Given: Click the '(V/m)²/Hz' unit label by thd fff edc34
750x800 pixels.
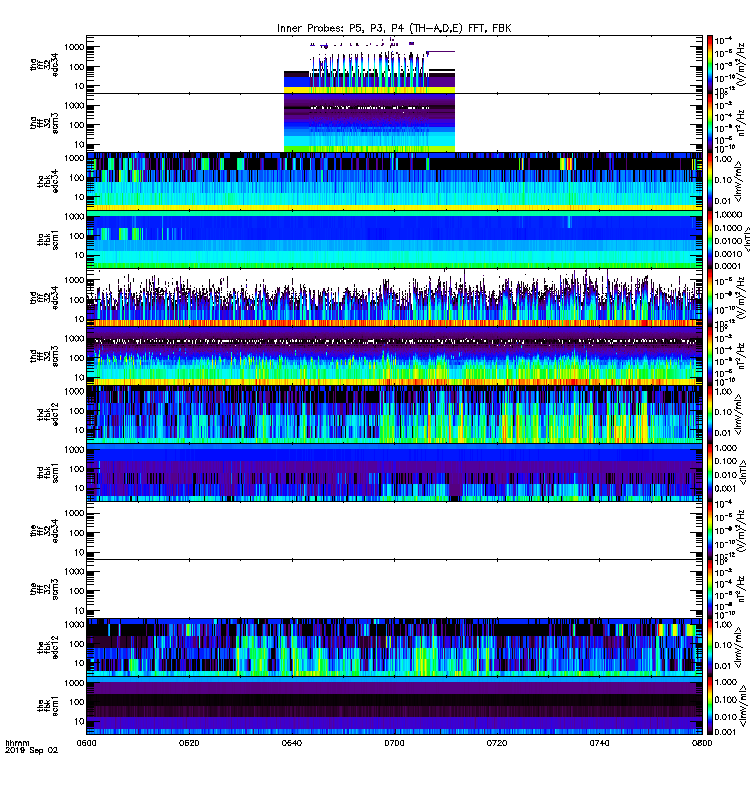Looking at the screenshot, I should click(x=741, y=298).
